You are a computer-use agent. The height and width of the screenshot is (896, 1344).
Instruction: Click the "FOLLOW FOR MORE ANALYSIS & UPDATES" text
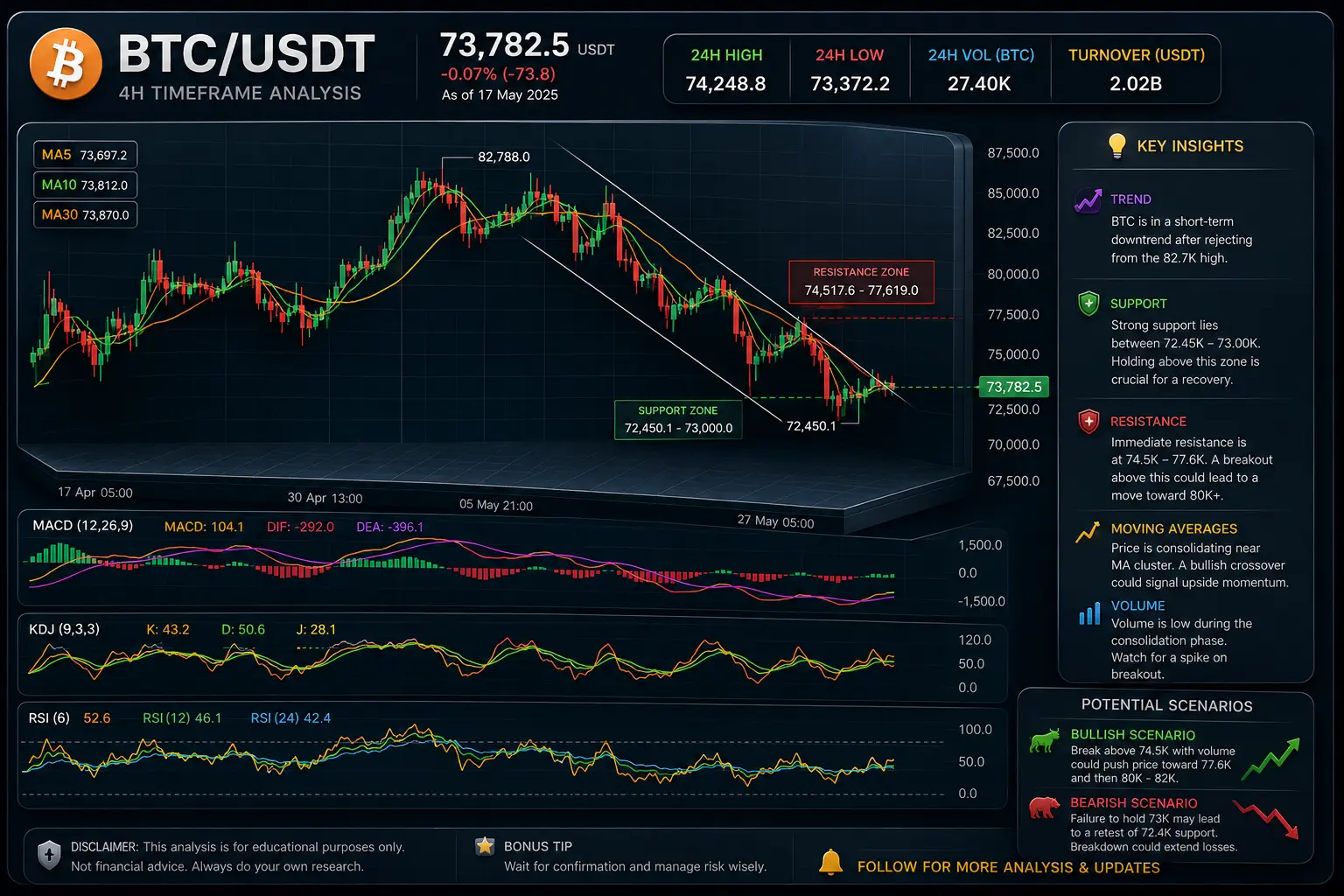click(x=1009, y=867)
